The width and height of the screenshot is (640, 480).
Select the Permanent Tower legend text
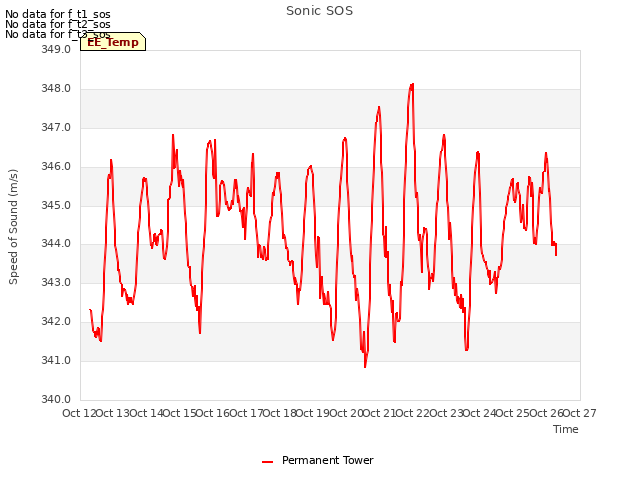327,460
